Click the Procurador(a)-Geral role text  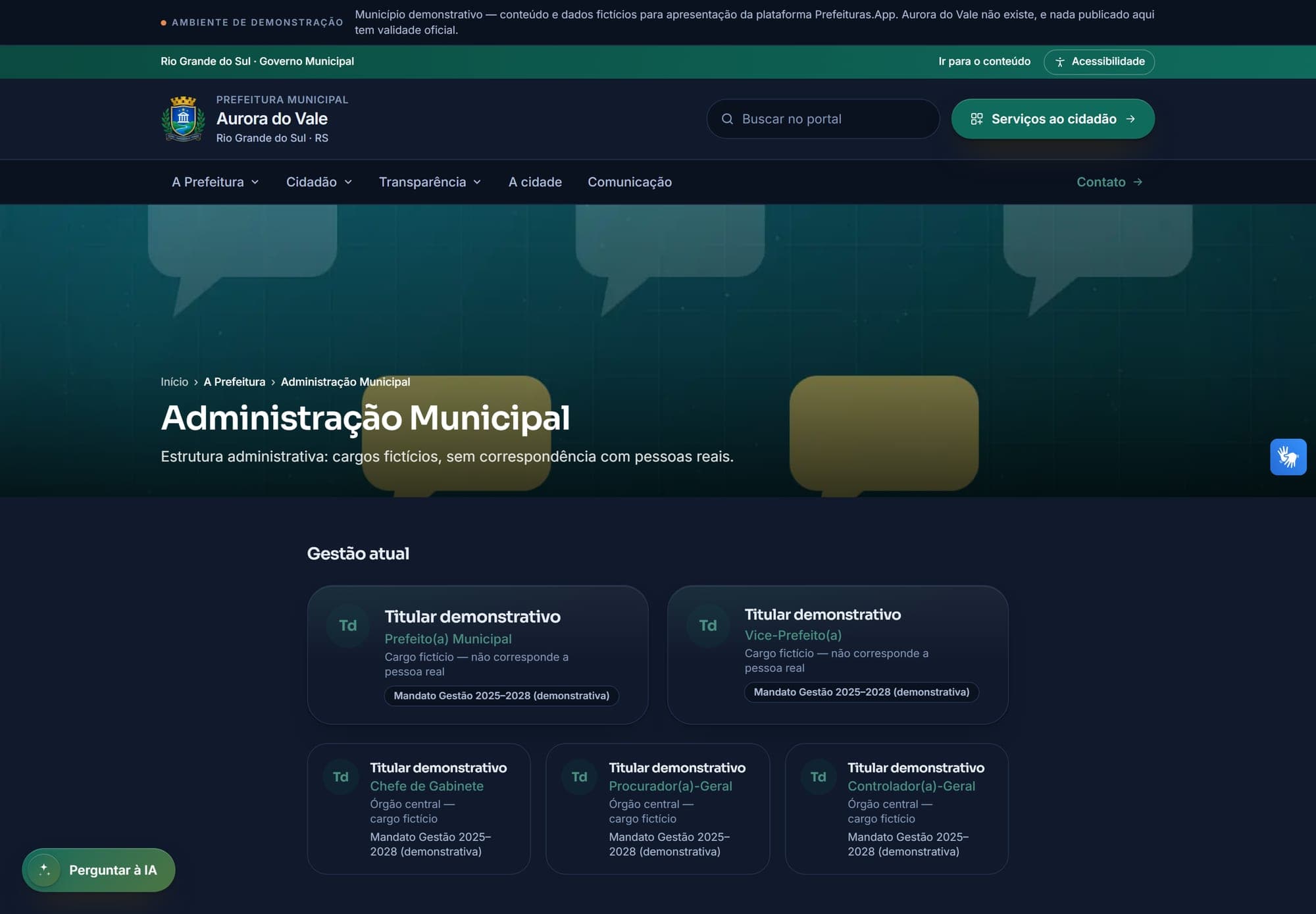[671, 786]
